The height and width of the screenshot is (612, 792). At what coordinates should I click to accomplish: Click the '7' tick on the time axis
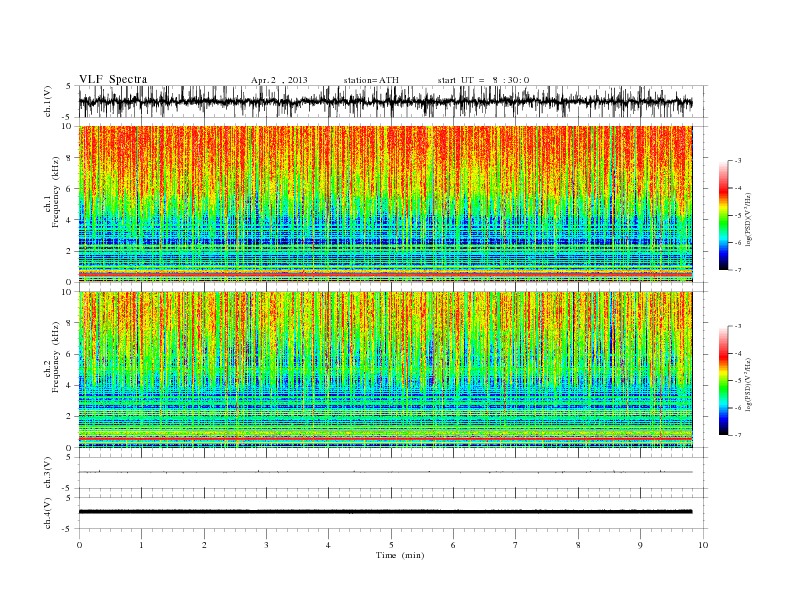[x=515, y=545]
